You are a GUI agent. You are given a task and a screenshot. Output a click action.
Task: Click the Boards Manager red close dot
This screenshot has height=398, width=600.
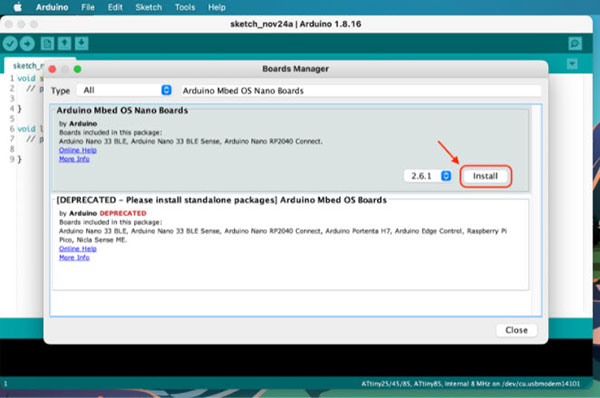pos(52,69)
